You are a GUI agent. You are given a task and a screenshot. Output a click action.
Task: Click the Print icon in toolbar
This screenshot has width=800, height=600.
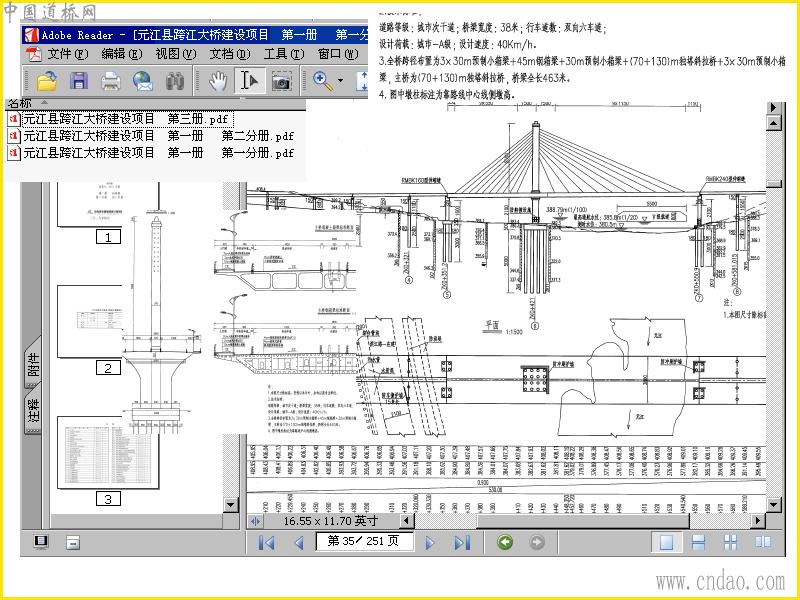pyautogui.click(x=111, y=81)
